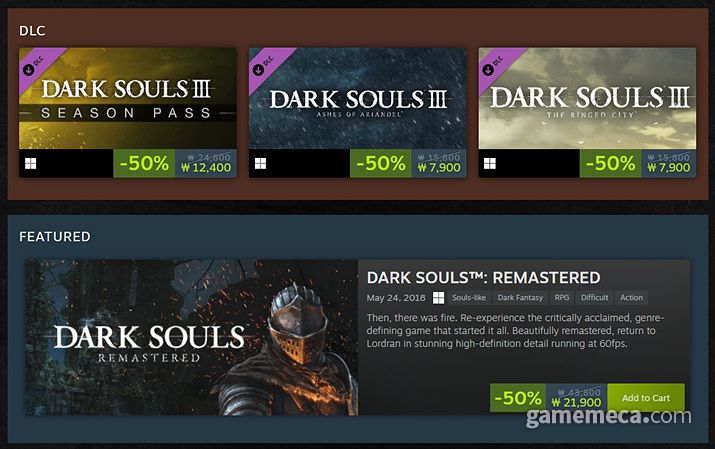Click the Windows icon under Season Pass
The height and width of the screenshot is (449, 715).
[30, 163]
